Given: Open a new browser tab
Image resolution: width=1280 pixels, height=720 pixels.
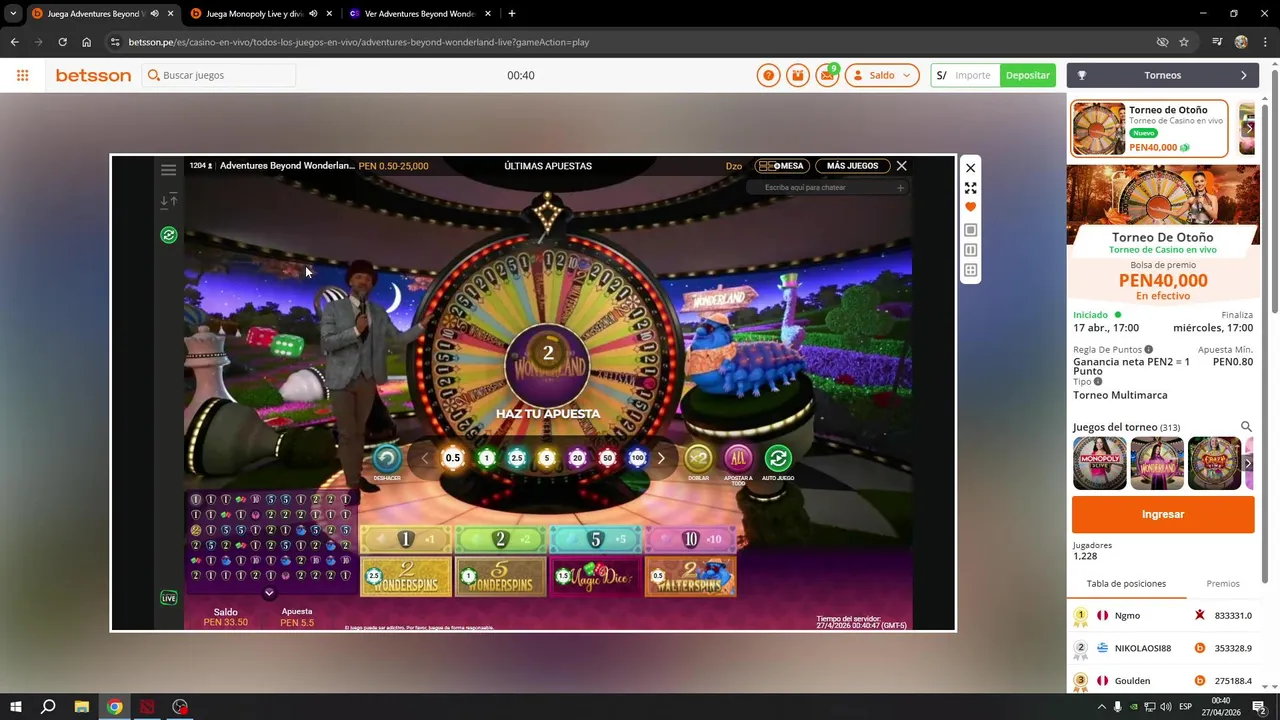Looking at the screenshot, I should point(511,14).
